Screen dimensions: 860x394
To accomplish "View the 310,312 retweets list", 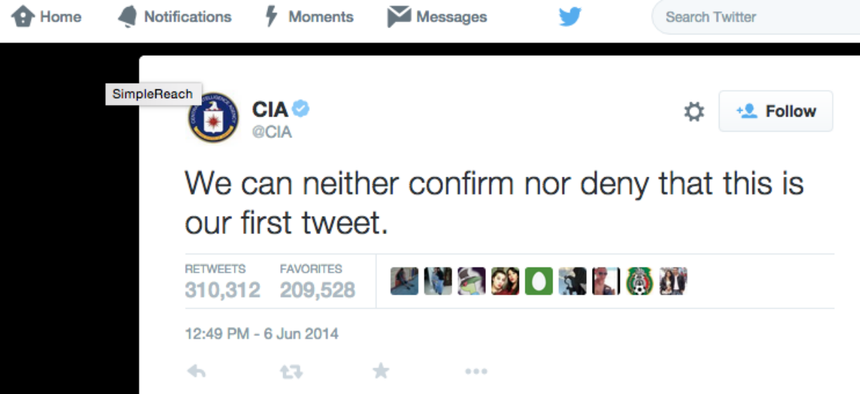I will coord(222,283).
